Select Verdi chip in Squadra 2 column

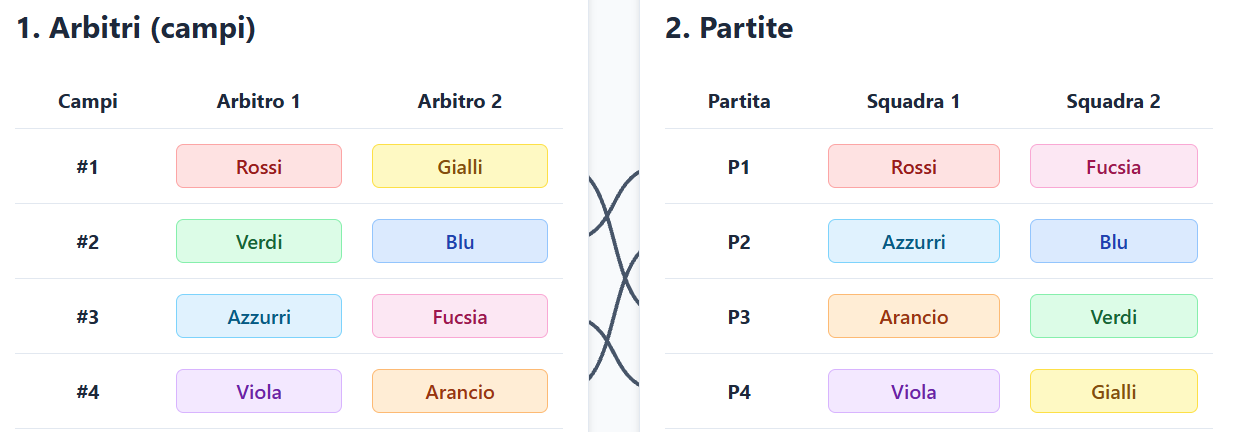pos(1114,316)
